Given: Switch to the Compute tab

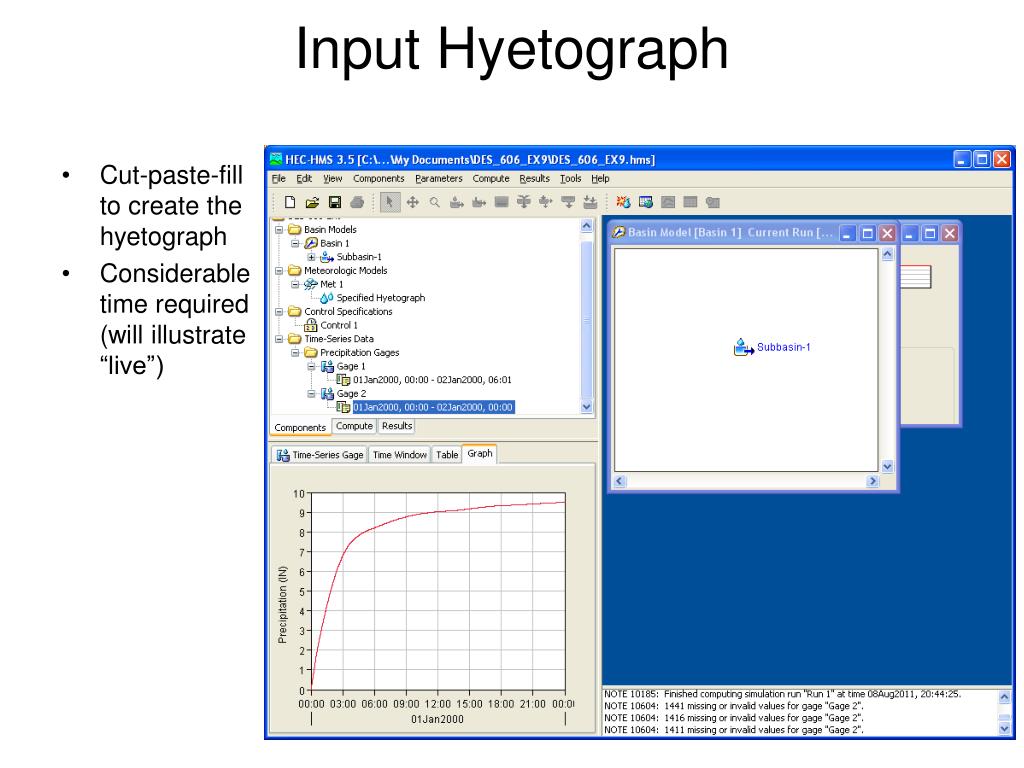Looking at the screenshot, I should (354, 426).
